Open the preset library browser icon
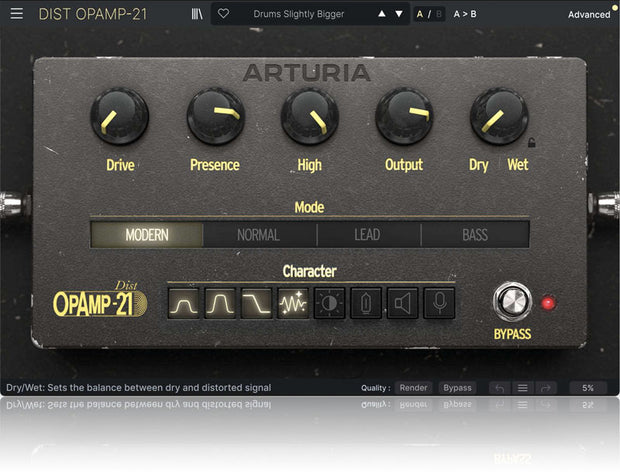This screenshot has height=474, width=620. (197, 14)
